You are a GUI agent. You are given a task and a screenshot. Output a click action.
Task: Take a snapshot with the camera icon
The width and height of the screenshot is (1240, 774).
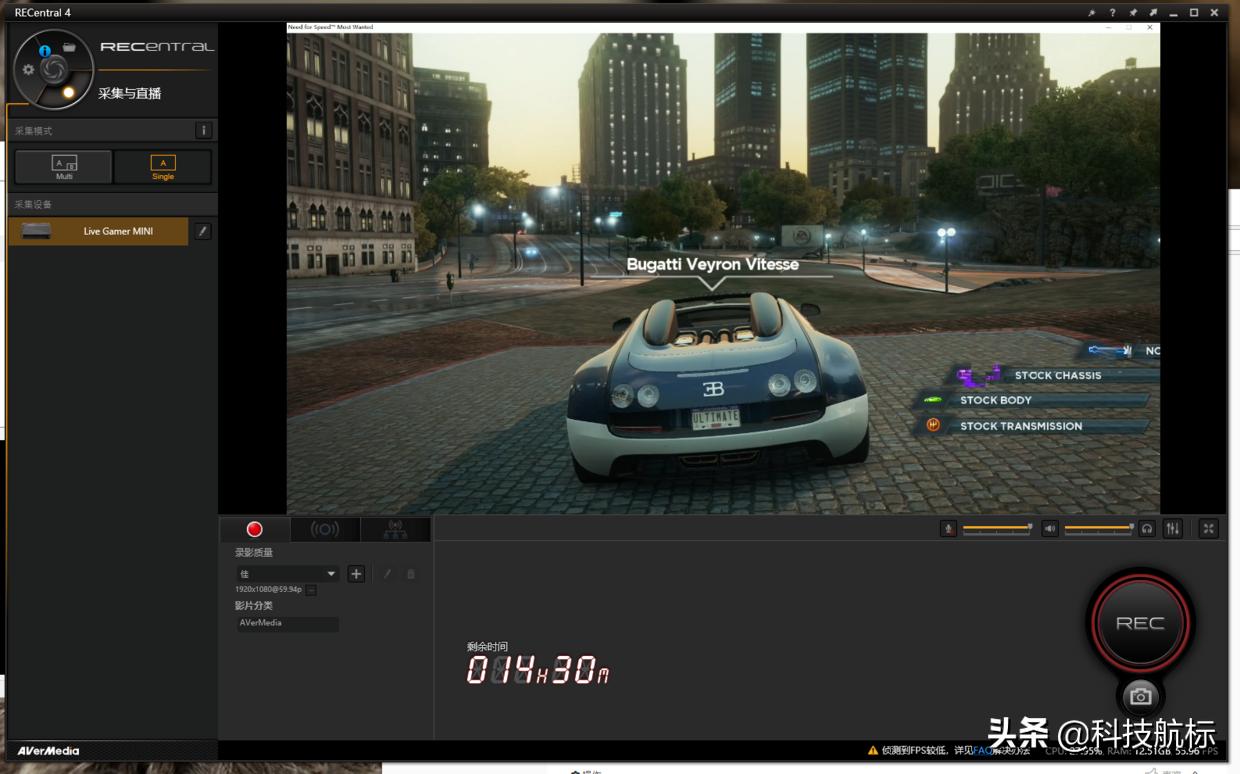tap(1140, 696)
